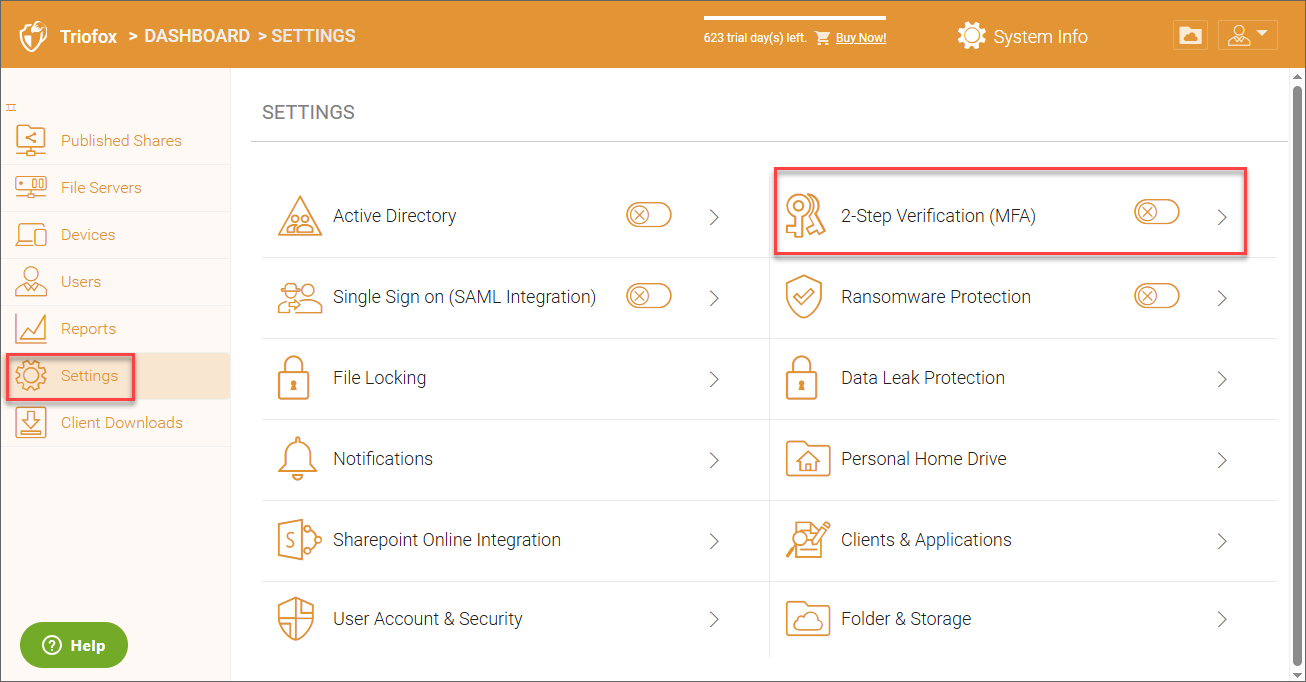Expand Single Sign on chevron arrow
This screenshot has width=1306, height=682.
(714, 298)
